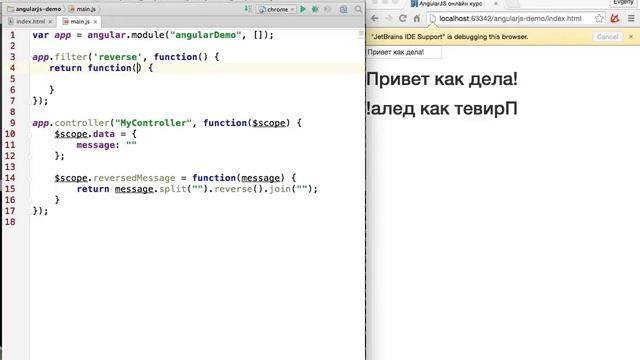Toggle fold marker at line 14
The width and height of the screenshot is (640, 360).
pyautogui.click(x=30, y=178)
